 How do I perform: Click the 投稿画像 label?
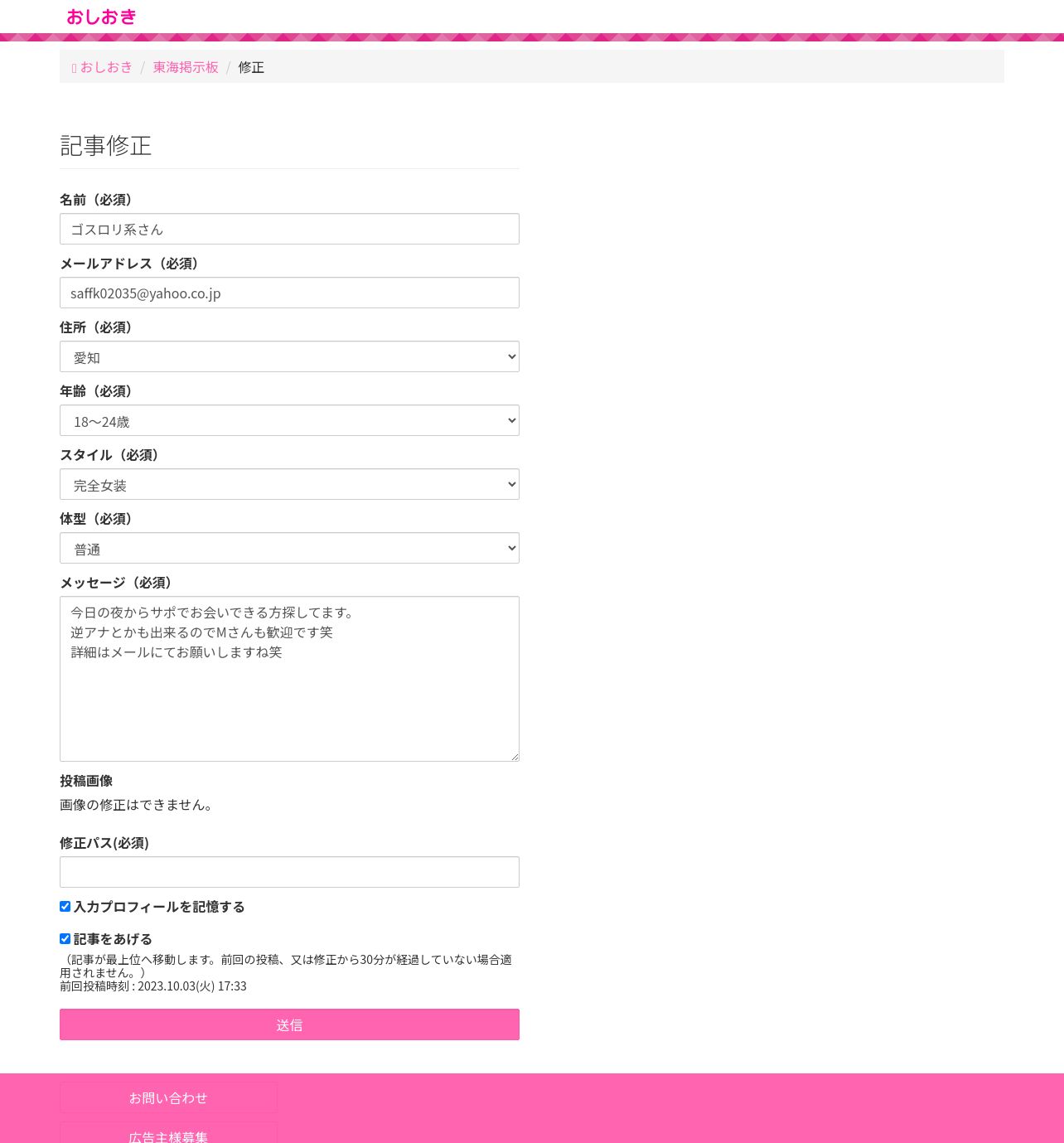pyautogui.click(x=86, y=781)
